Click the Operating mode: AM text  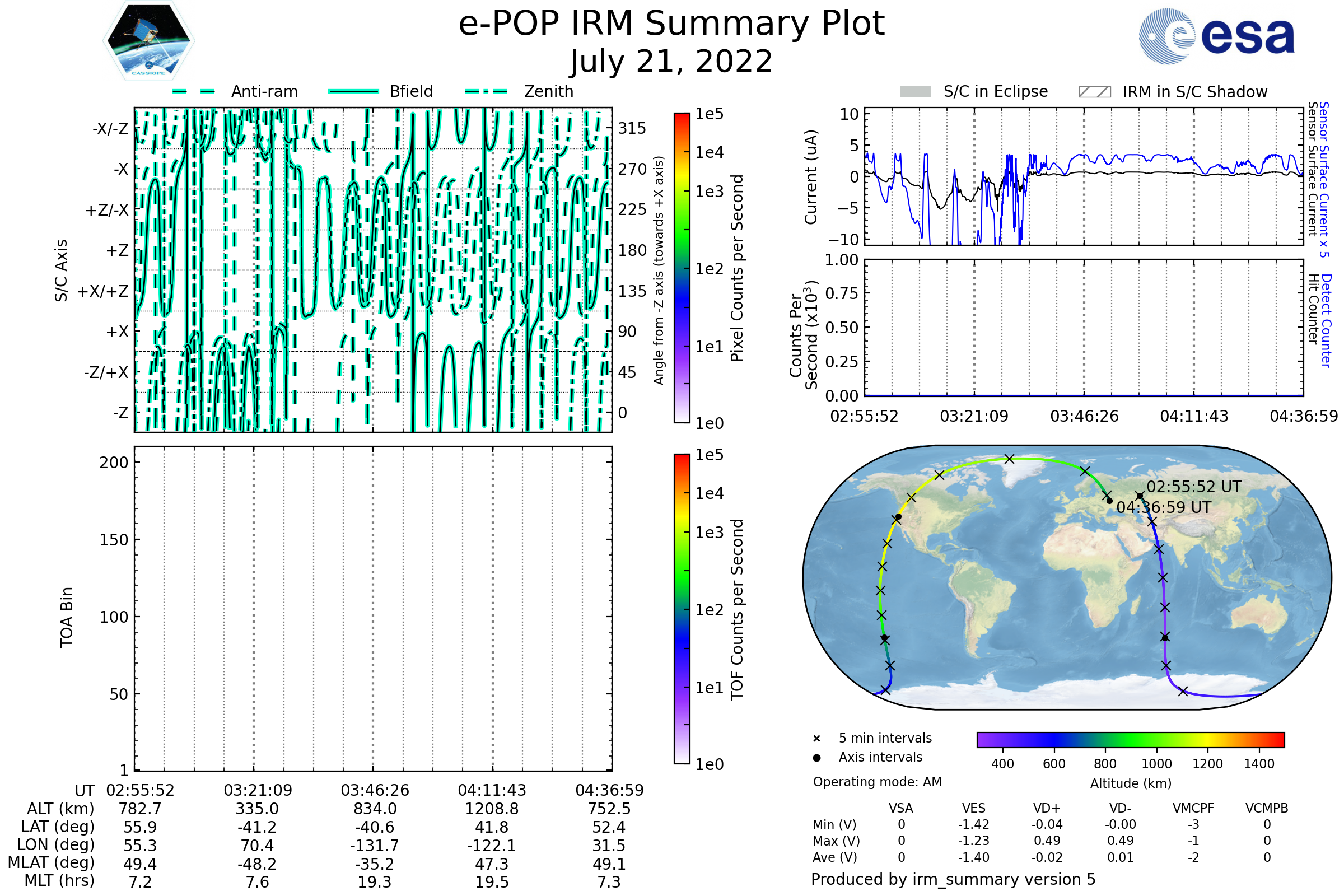877,782
